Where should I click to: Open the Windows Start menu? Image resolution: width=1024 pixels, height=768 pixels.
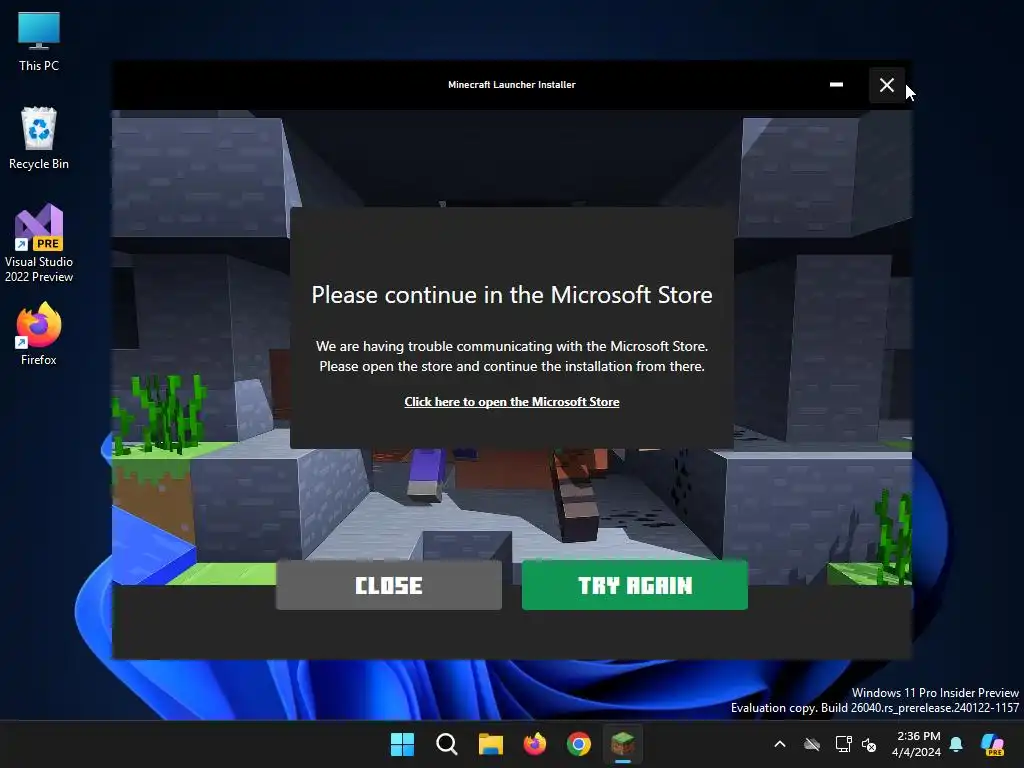[x=402, y=744]
